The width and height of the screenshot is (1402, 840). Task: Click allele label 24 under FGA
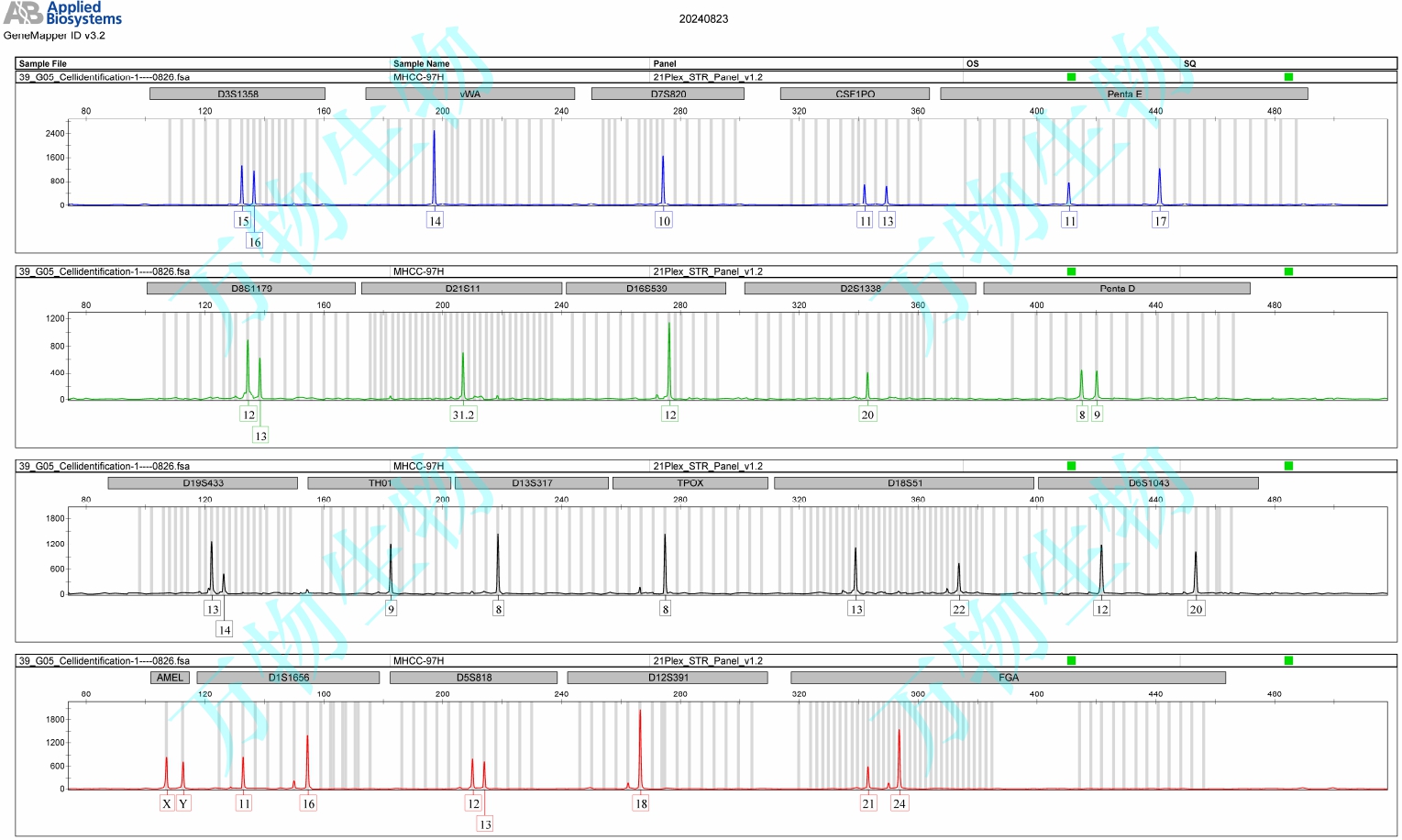point(899,803)
